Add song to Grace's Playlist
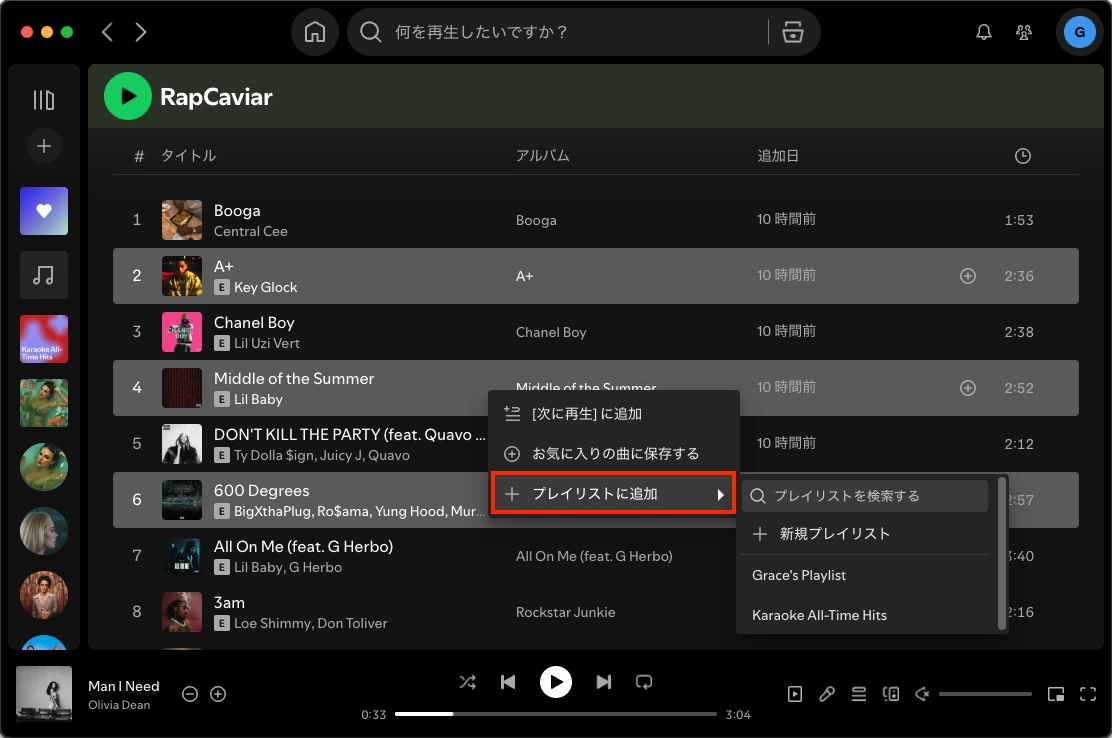The height and width of the screenshot is (738, 1112). [x=799, y=575]
